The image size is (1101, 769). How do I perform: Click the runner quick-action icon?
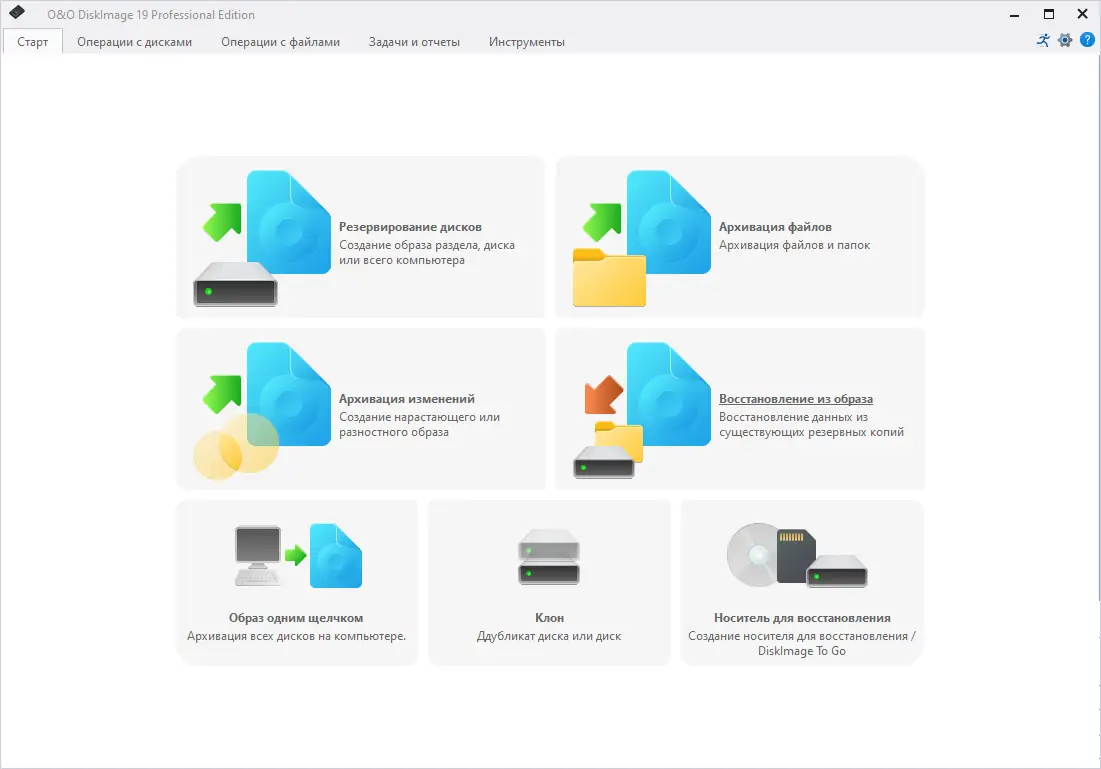click(x=1041, y=40)
